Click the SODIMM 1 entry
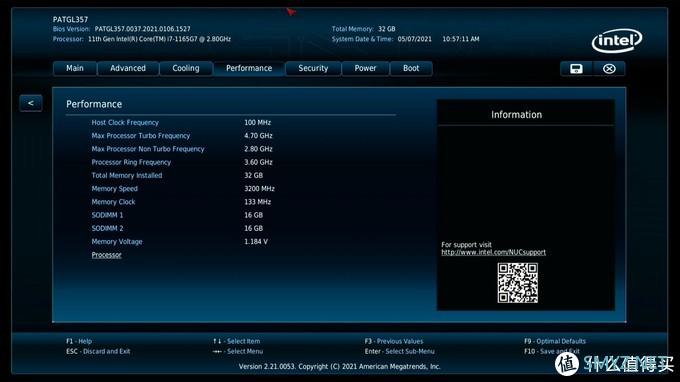680x382 pixels. pos(107,215)
